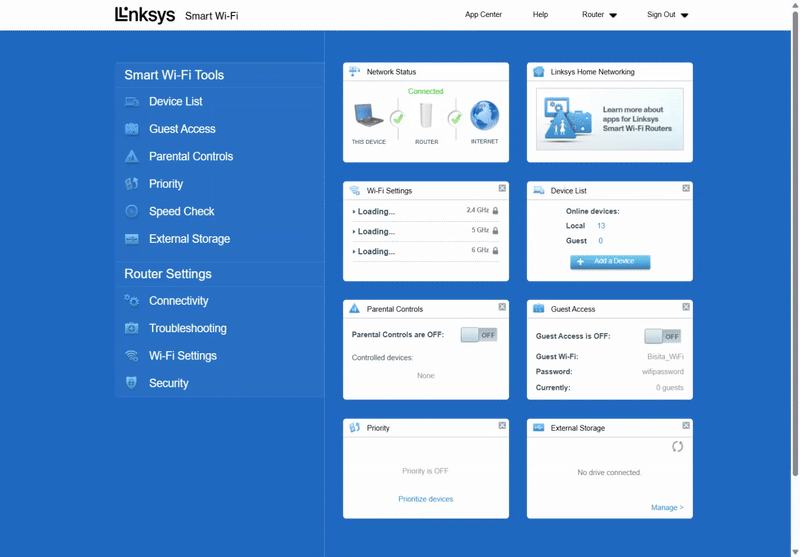Click the 2.4 GHz lock icon
Viewport: 800px width, 557px height.
coord(495,211)
